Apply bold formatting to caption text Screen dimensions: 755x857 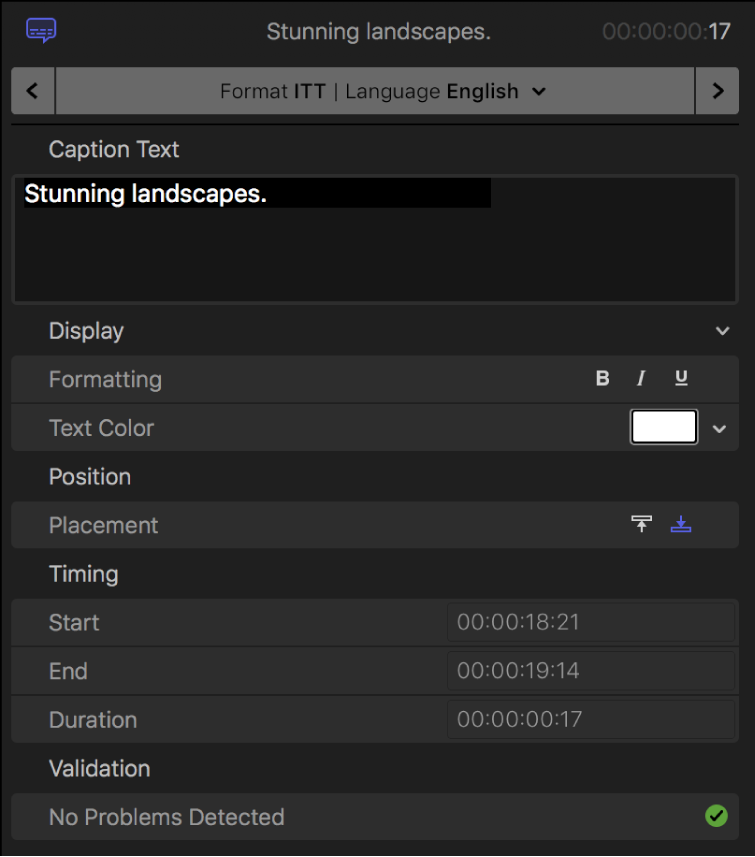[x=602, y=378]
